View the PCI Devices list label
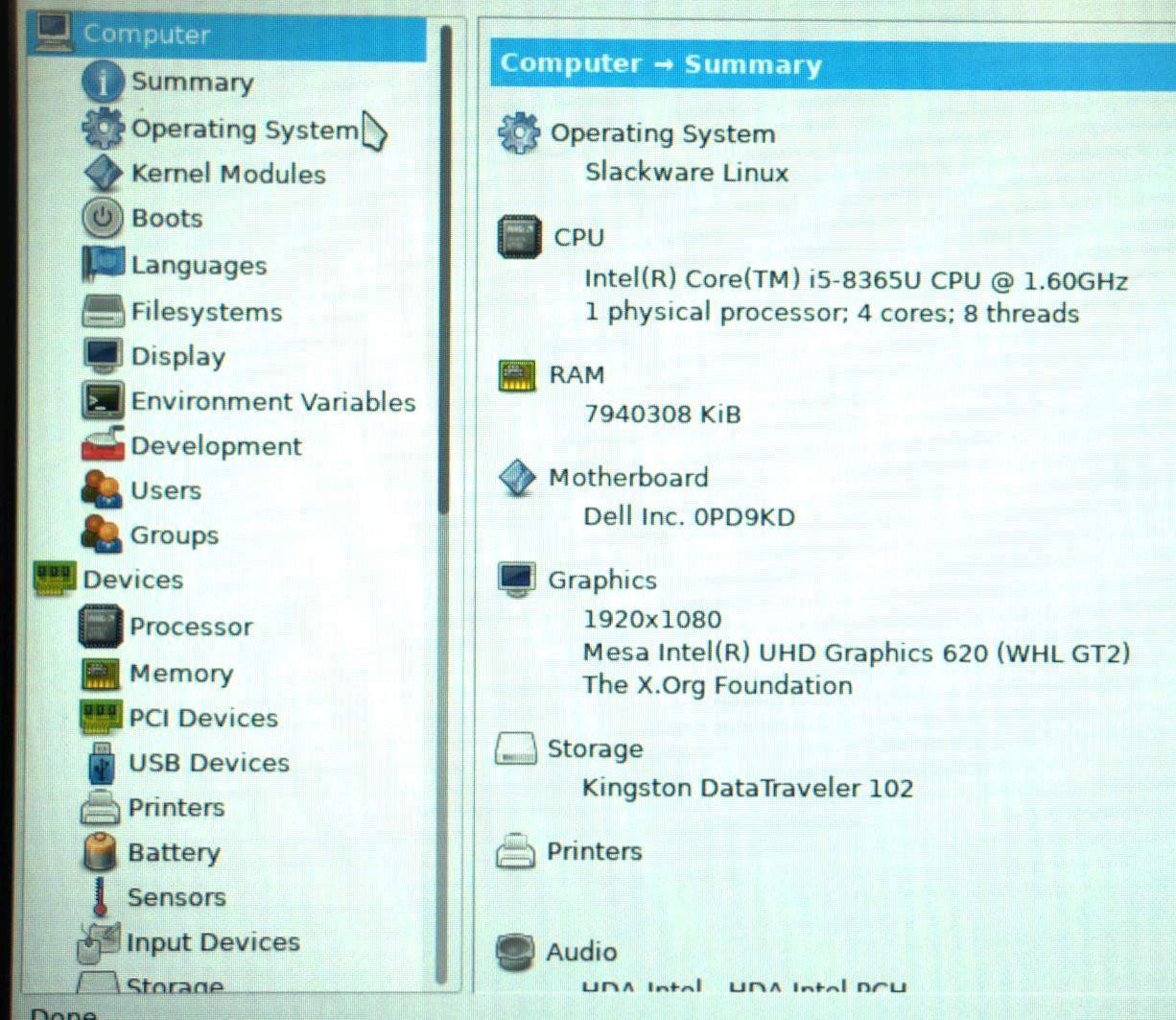 click(203, 718)
